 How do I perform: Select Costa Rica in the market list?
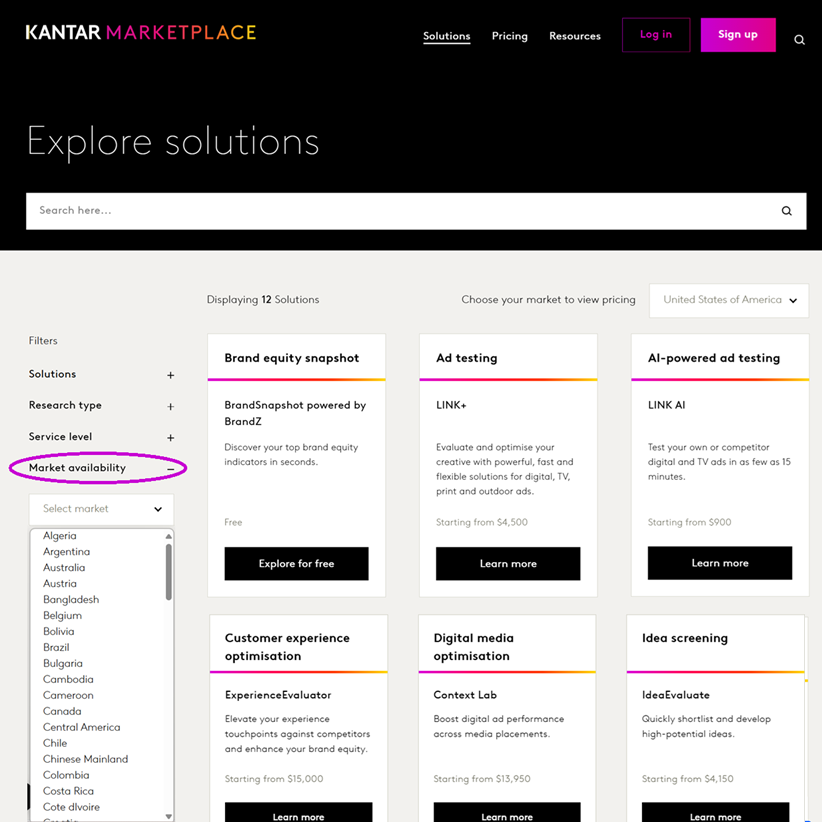pos(69,792)
